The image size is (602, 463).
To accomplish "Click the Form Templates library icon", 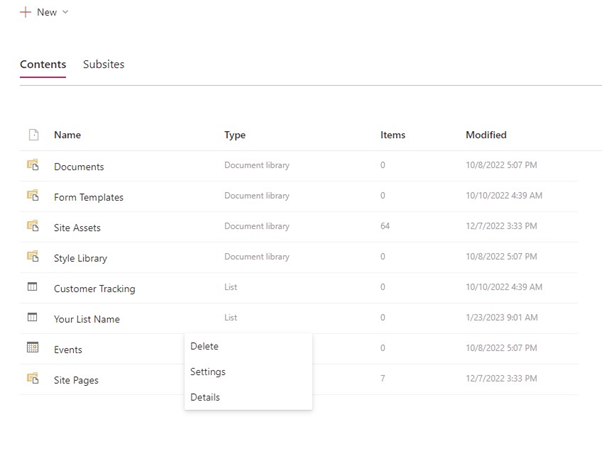I will (x=33, y=195).
